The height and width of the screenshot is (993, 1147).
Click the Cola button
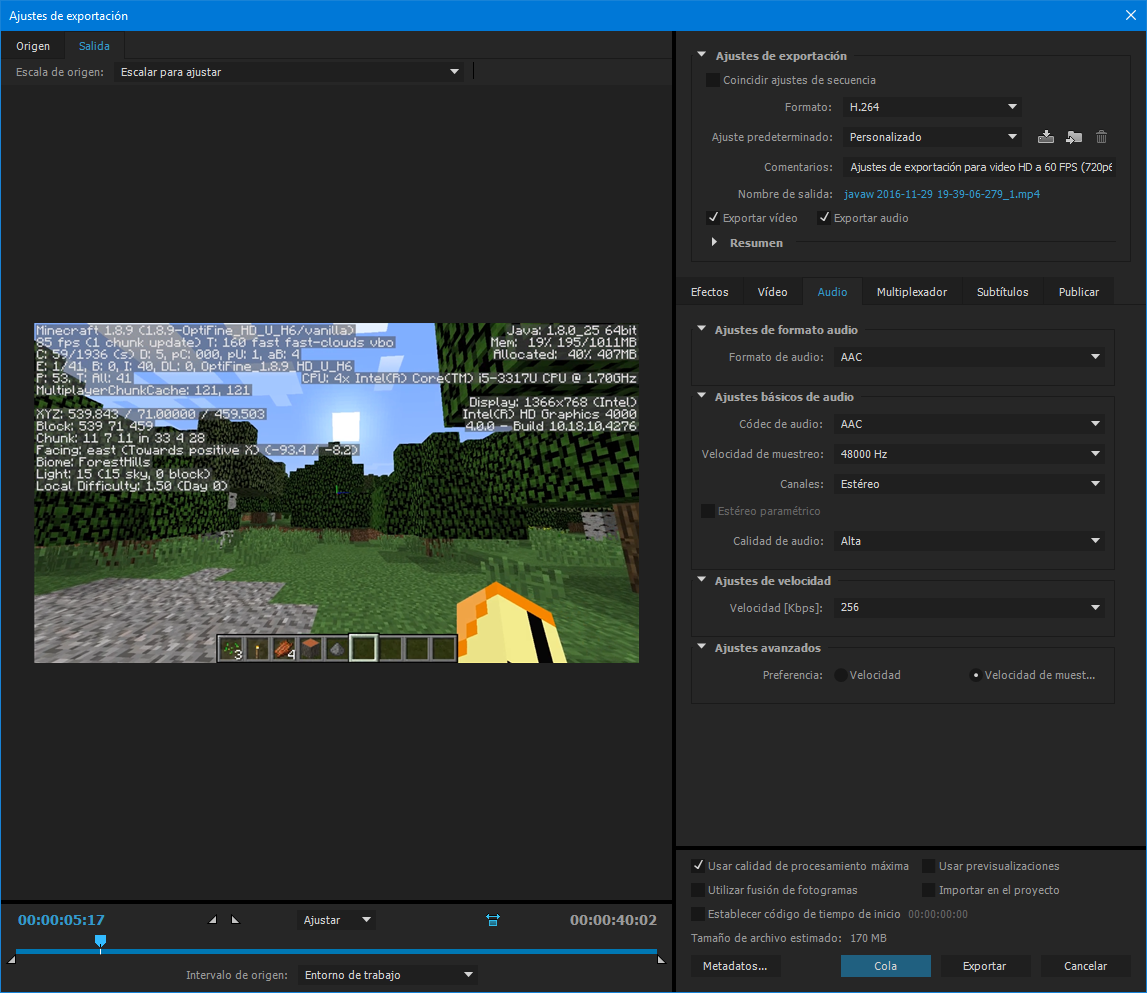[x=885, y=966]
